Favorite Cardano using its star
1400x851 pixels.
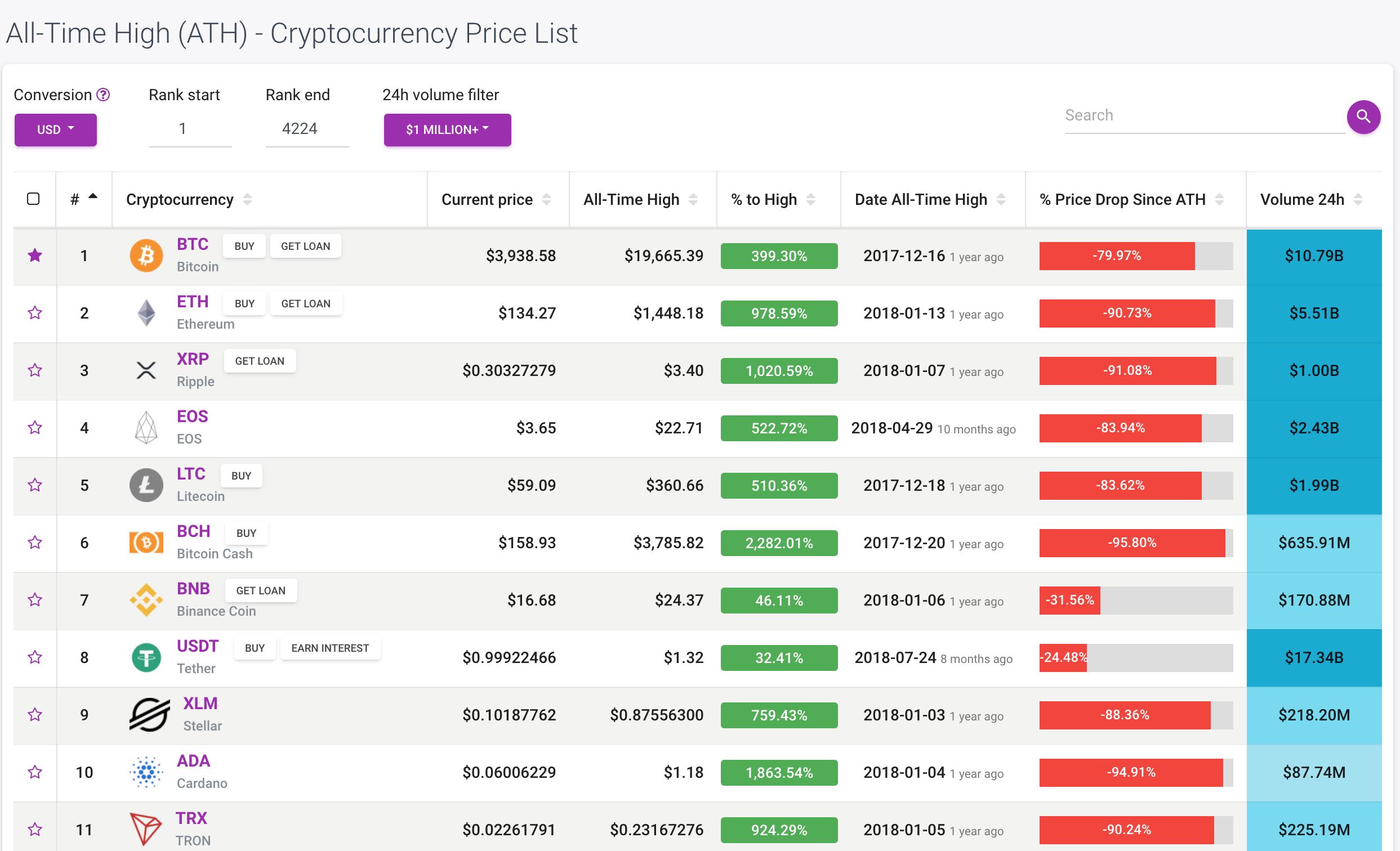(x=35, y=771)
